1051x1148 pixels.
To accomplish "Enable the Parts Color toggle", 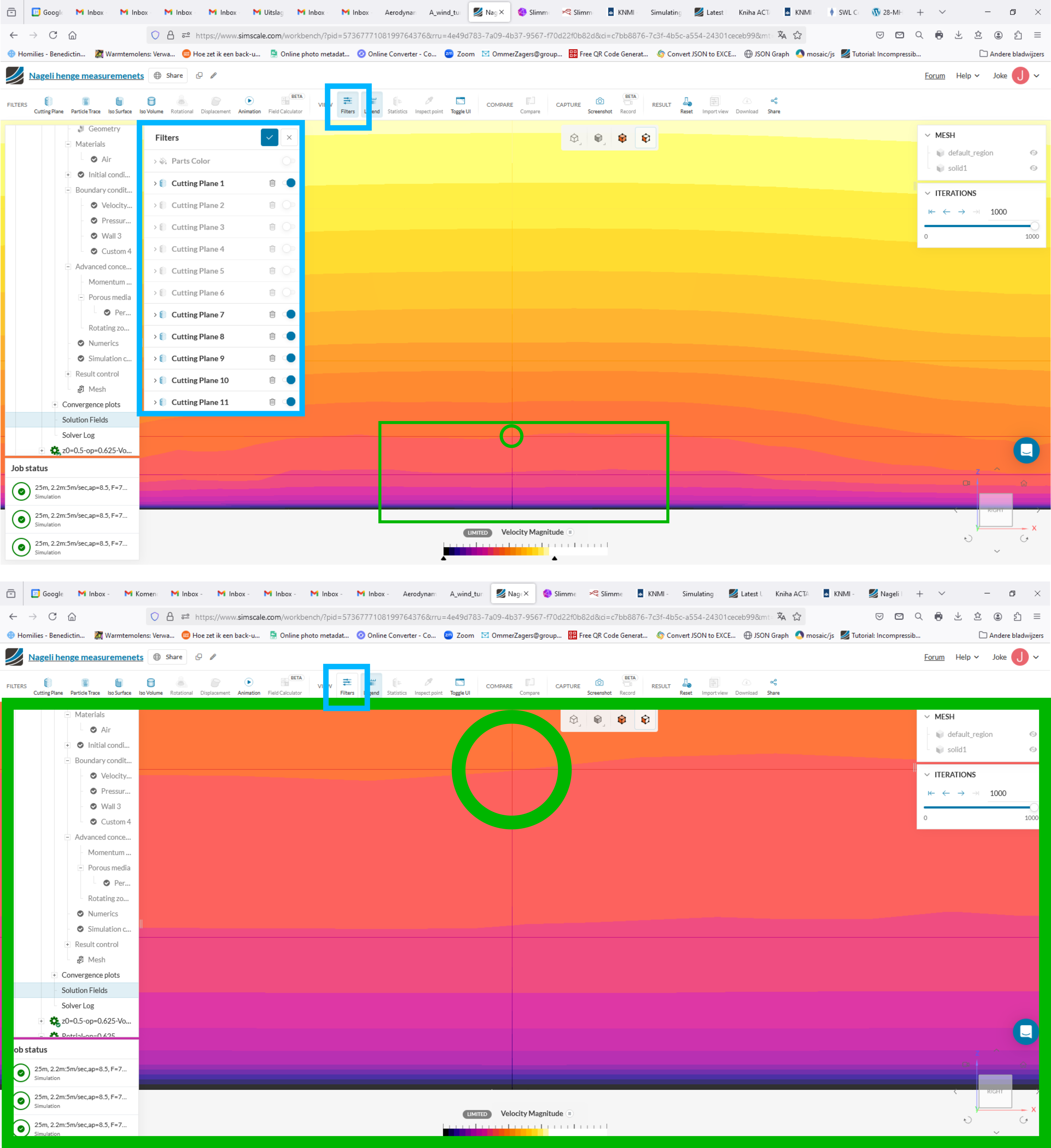I will tap(288, 161).
